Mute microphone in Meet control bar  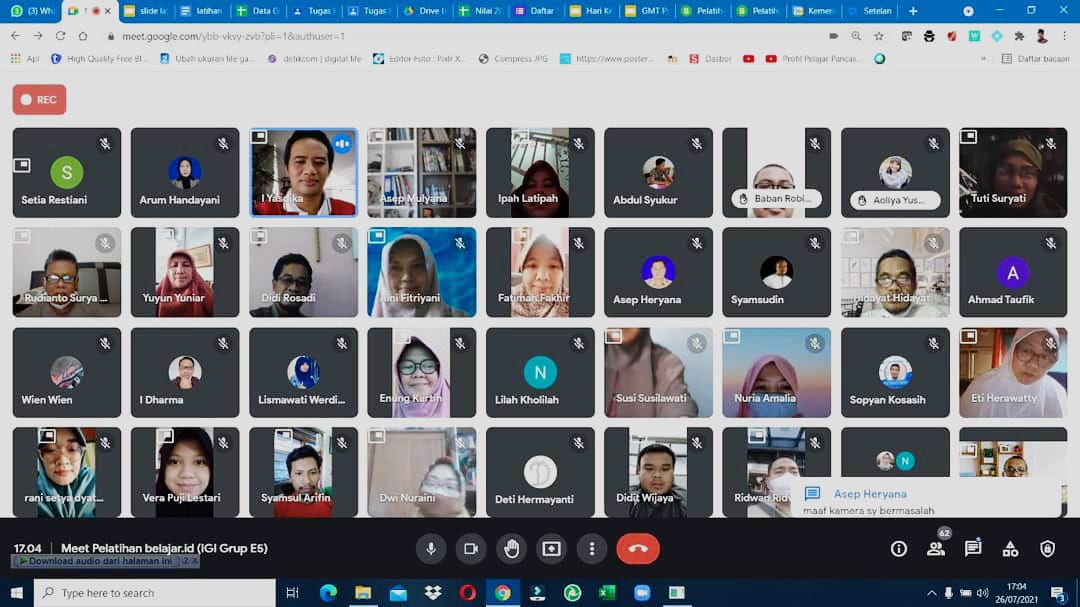[x=431, y=548]
